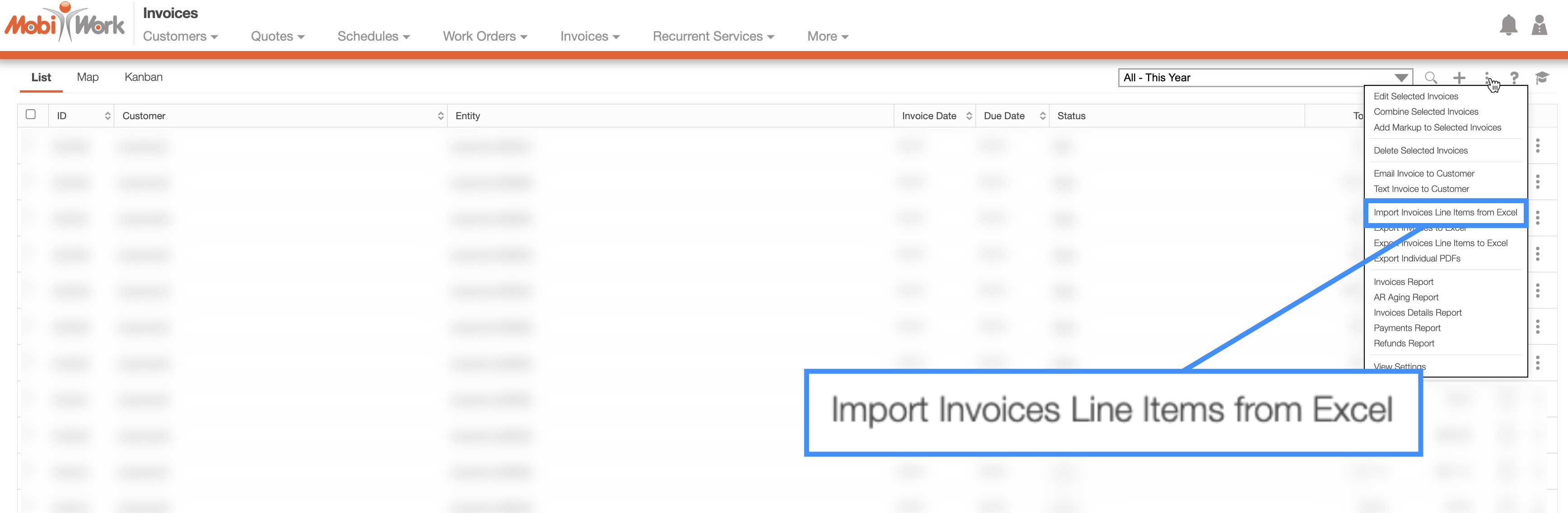Choose Delete Selected Invoices option
This screenshot has height=513, width=1568.
[x=1420, y=150]
